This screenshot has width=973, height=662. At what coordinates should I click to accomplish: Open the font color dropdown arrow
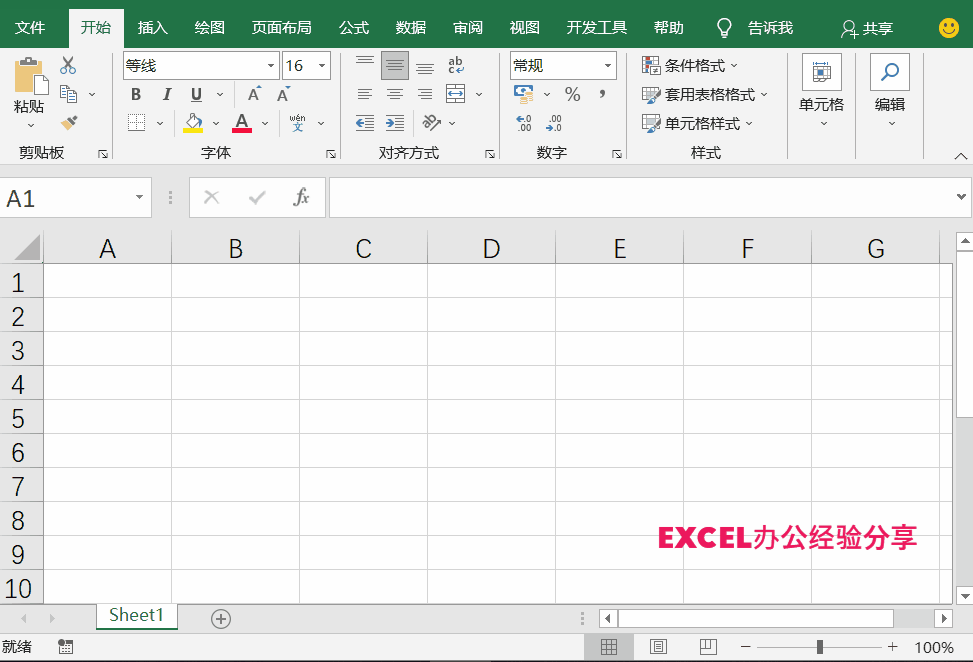click(x=264, y=123)
